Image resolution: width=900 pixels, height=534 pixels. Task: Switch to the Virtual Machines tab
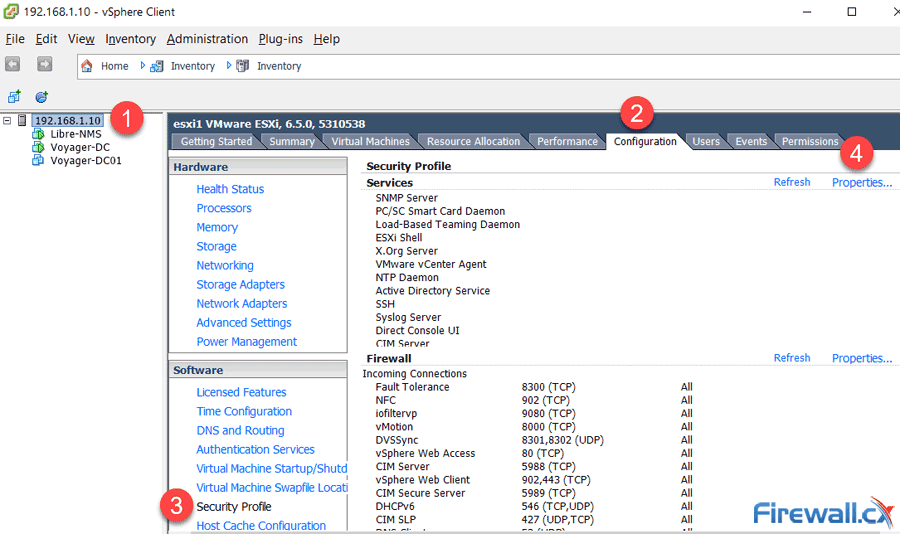(370, 141)
